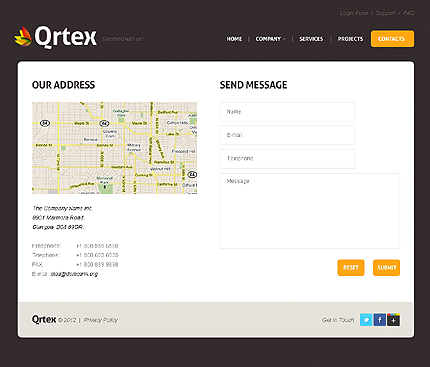This screenshot has height=367, width=430.
Task: Focus the Name input field
Action: [287, 112]
